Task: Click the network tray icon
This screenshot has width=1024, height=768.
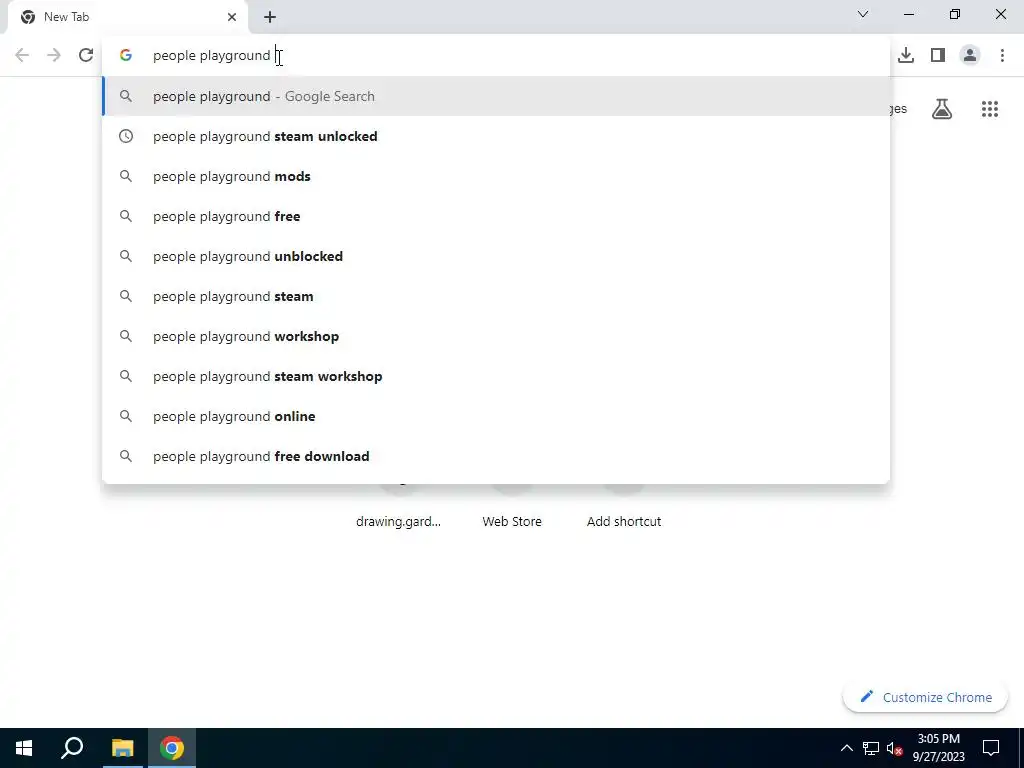Action: pos(871,748)
